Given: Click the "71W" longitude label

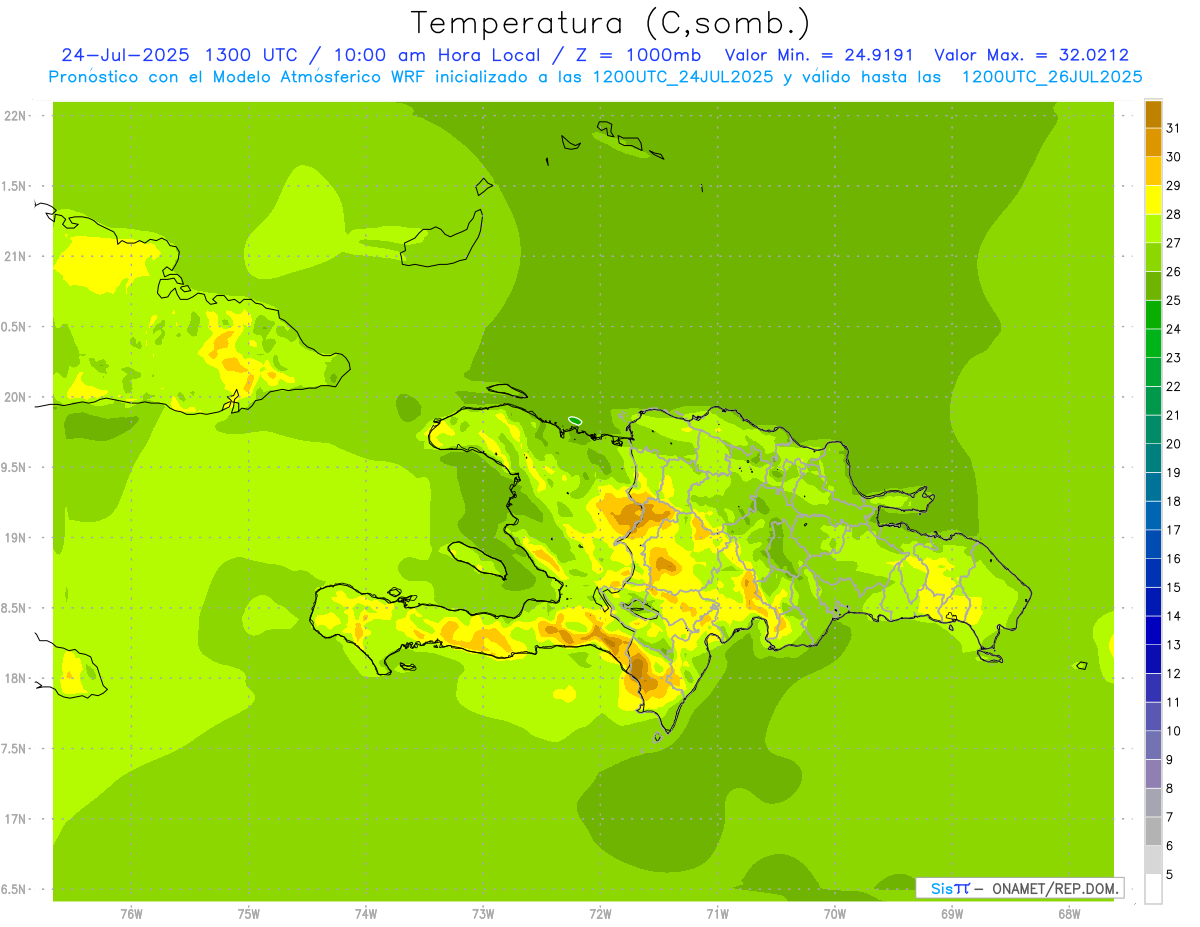Looking at the screenshot, I should tap(717, 914).
